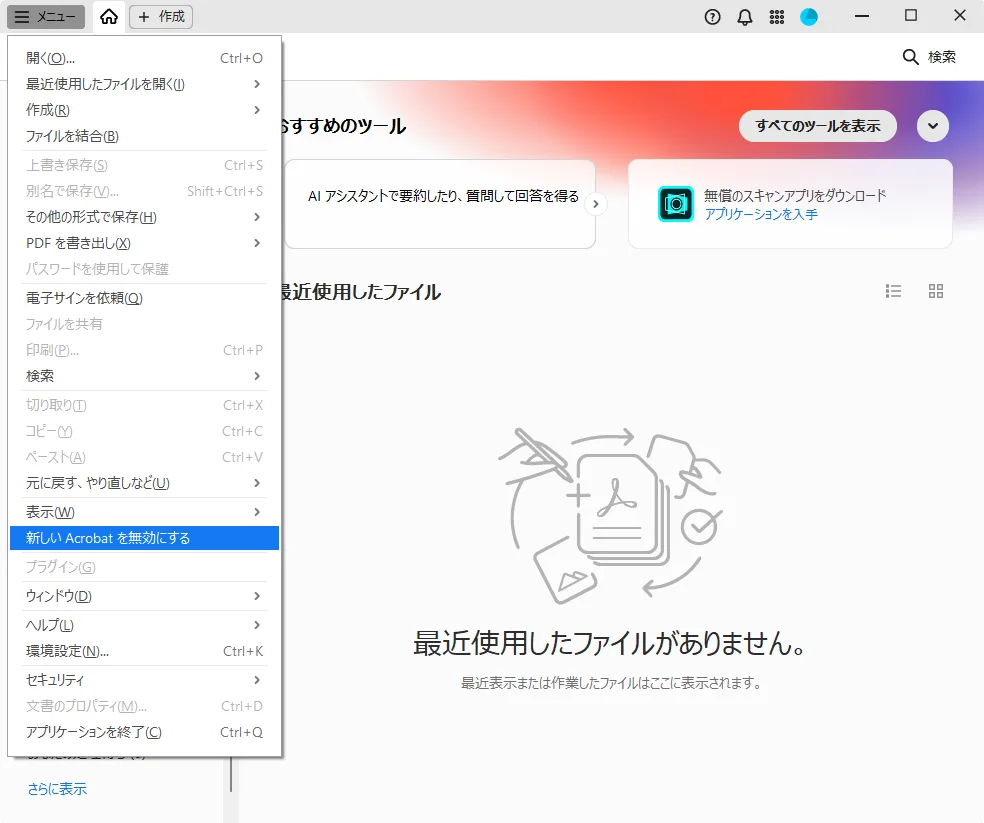The image size is (984, 823).
Task: Expand the ヘルプ(L) submenu
Action: point(144,625)
